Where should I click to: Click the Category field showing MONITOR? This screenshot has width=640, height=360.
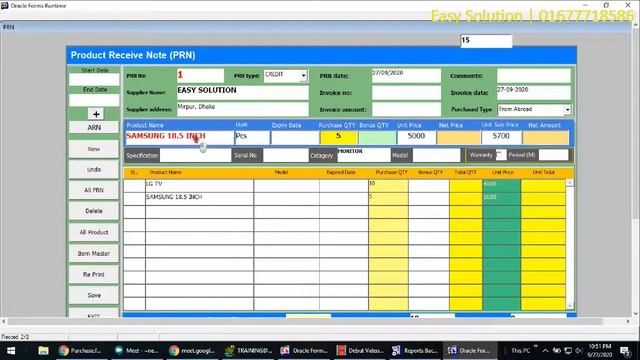coord(364,155)
